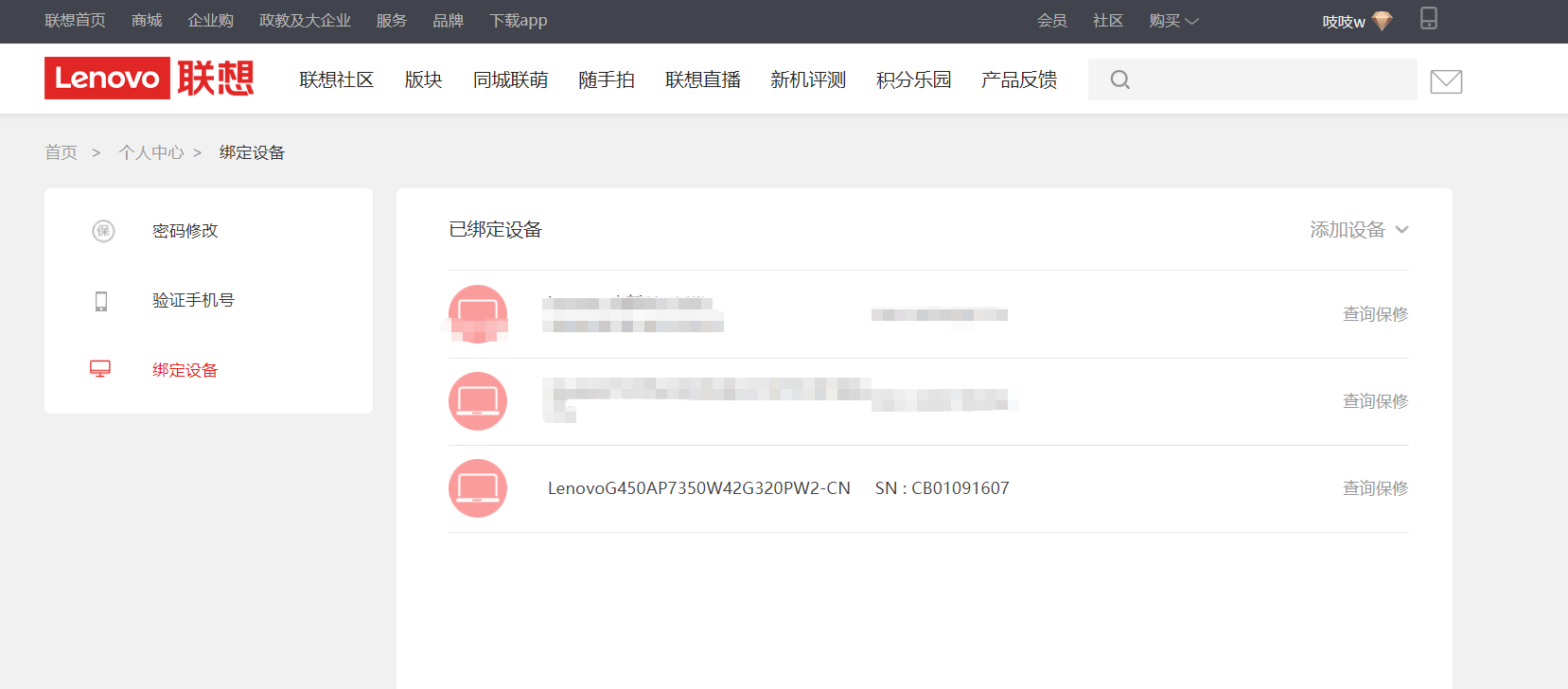The width and height of the screenshot is (1568, 689).
Task: Expand the 购买 dropdown in top bar
Action: [x=1173, y=21]
